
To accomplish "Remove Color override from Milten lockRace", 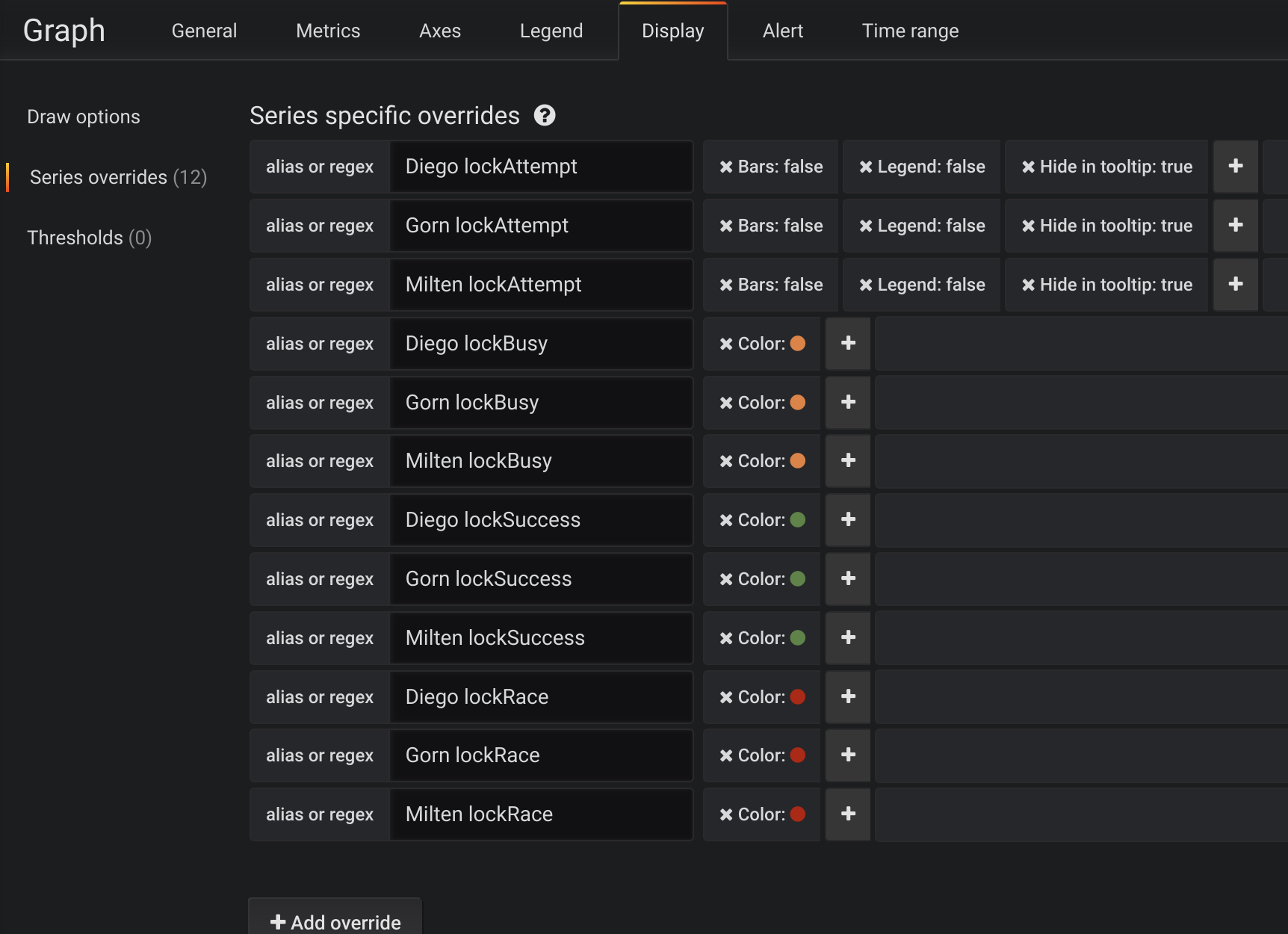I will coord(726,815).
